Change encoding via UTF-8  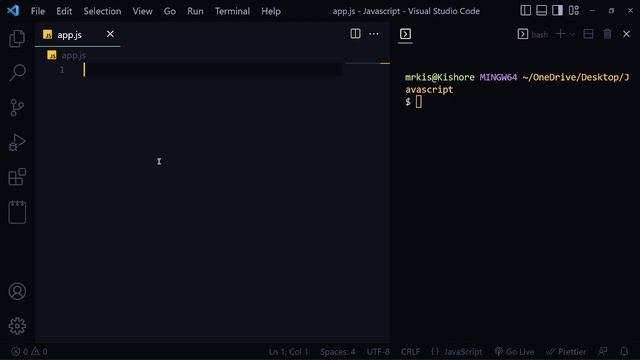click(x=378, y=351)
